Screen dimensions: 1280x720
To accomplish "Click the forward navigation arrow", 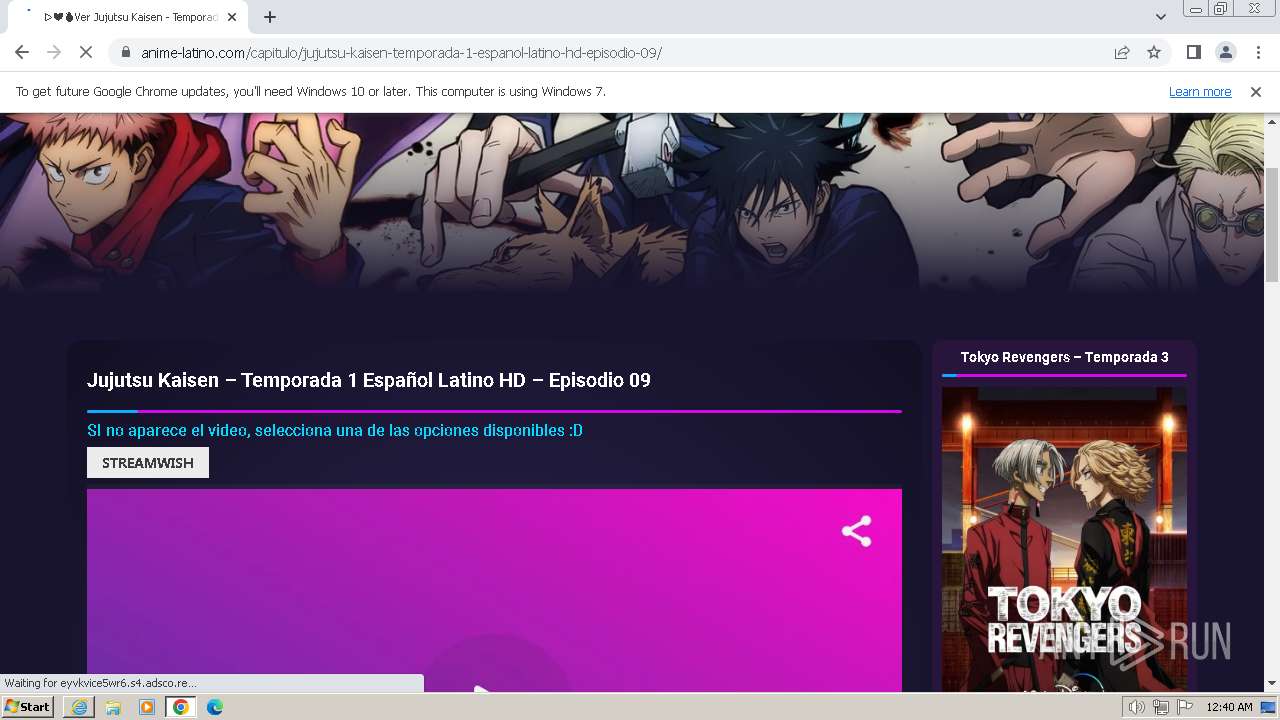I will coord(54,53).
